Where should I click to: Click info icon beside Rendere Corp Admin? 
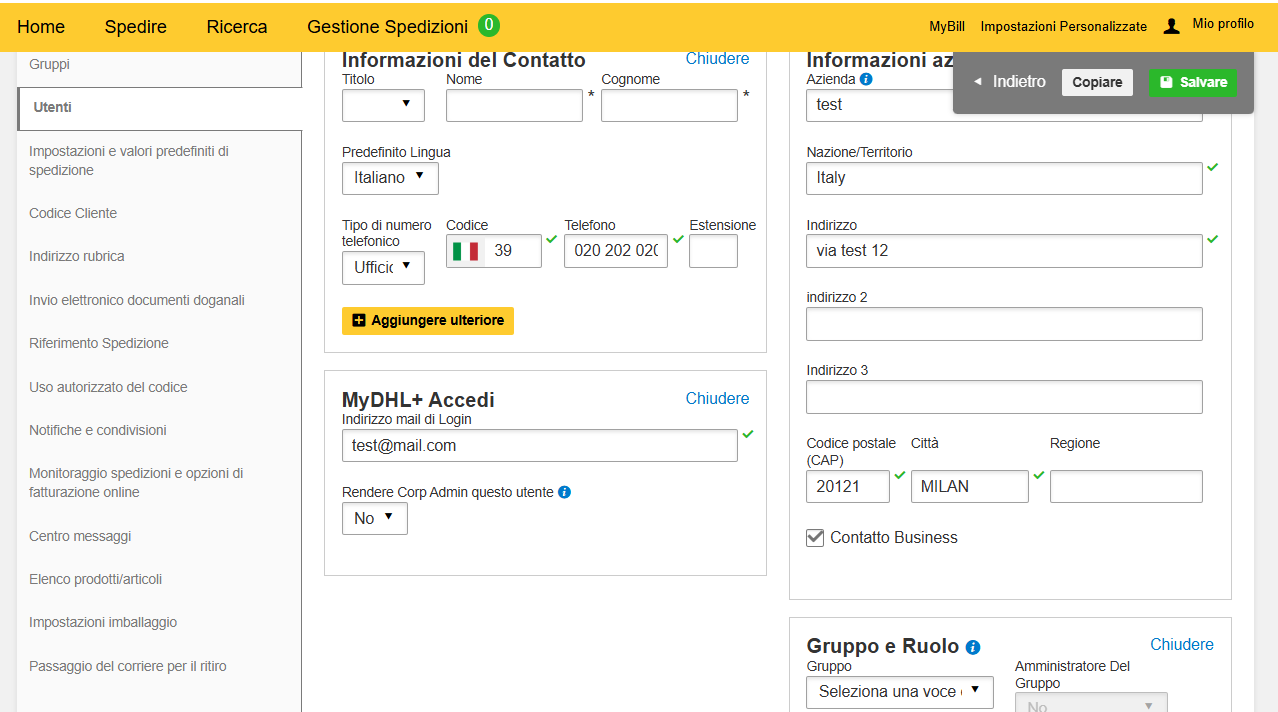564,492
